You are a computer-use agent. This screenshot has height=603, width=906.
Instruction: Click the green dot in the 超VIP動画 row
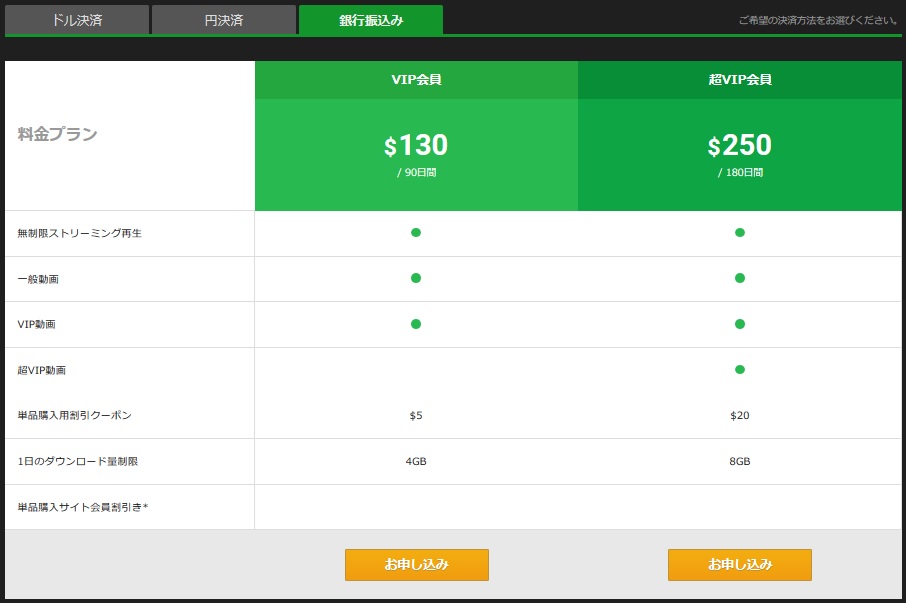(x=740, y=370)
